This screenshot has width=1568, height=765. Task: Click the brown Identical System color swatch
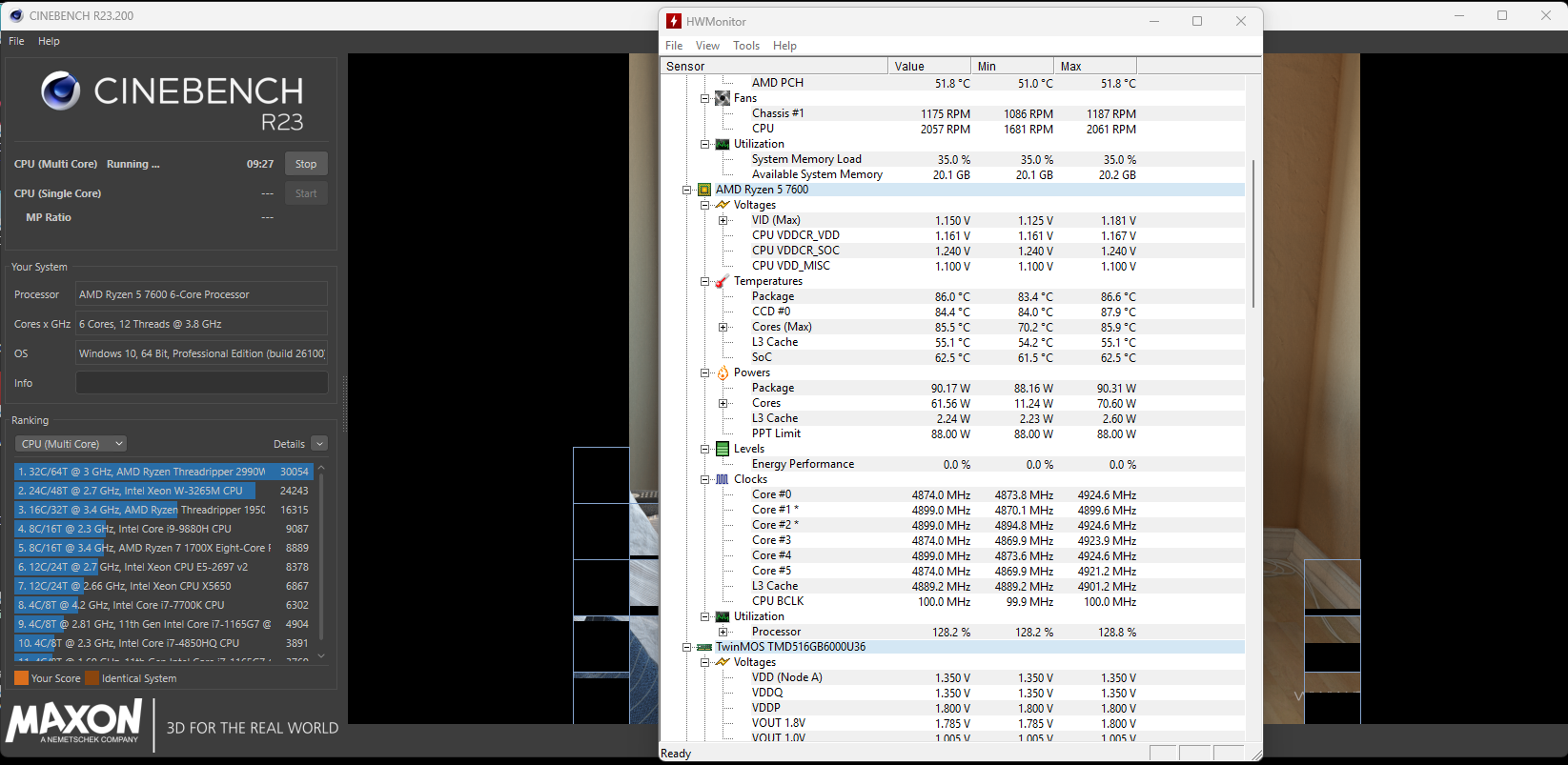tap(92, 678)
